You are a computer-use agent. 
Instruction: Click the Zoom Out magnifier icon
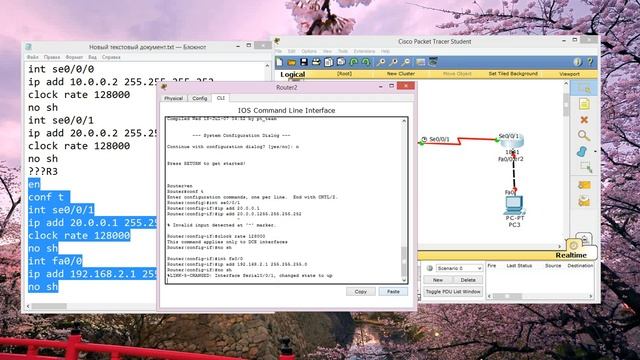(406, 62)
